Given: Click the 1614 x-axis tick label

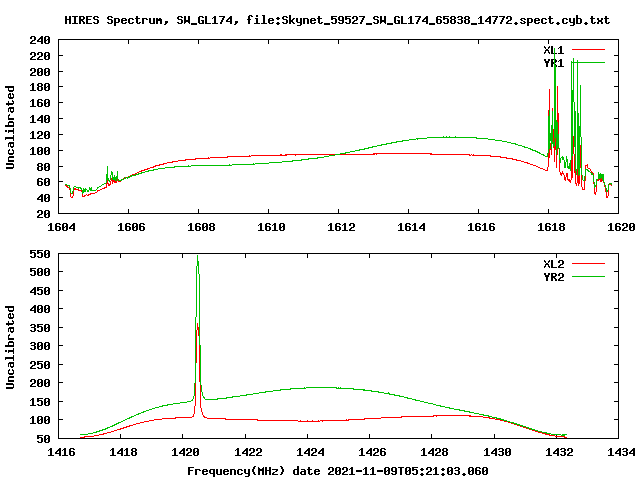Looking at the screenshot, I should pos(411,227).
